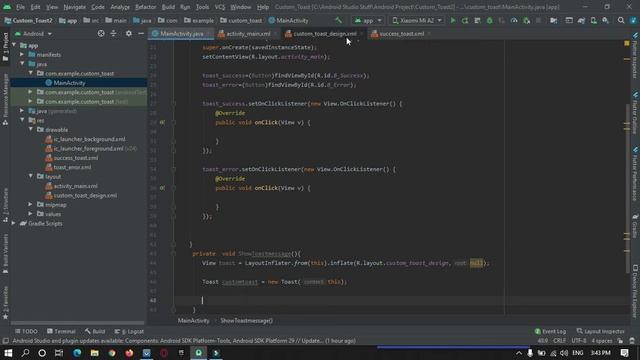Open the Android project view dropdown
The image size is (640, 360).
point(33,33)
